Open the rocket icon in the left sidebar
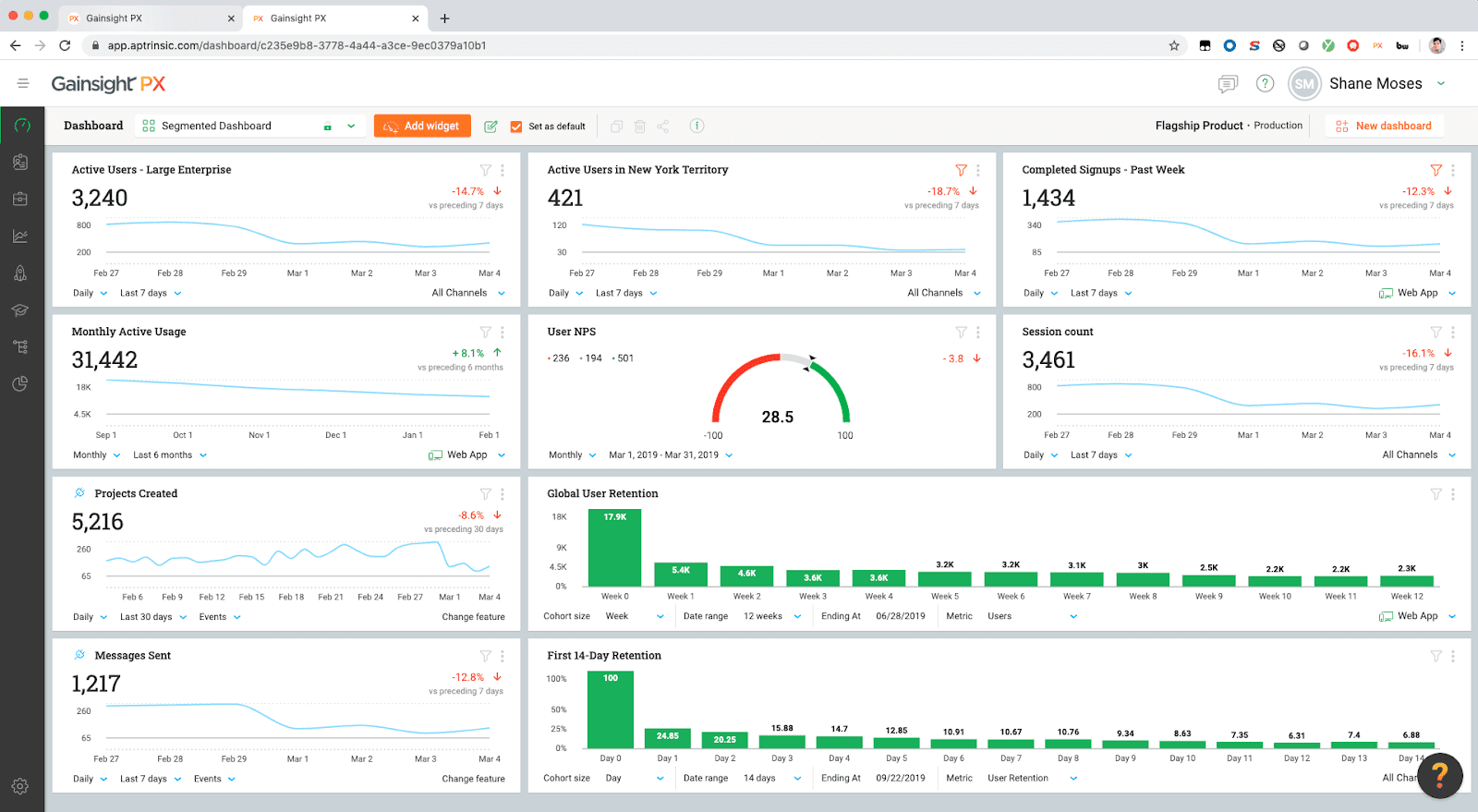This screenshot has height=812, width=1478. pos(20,273)
